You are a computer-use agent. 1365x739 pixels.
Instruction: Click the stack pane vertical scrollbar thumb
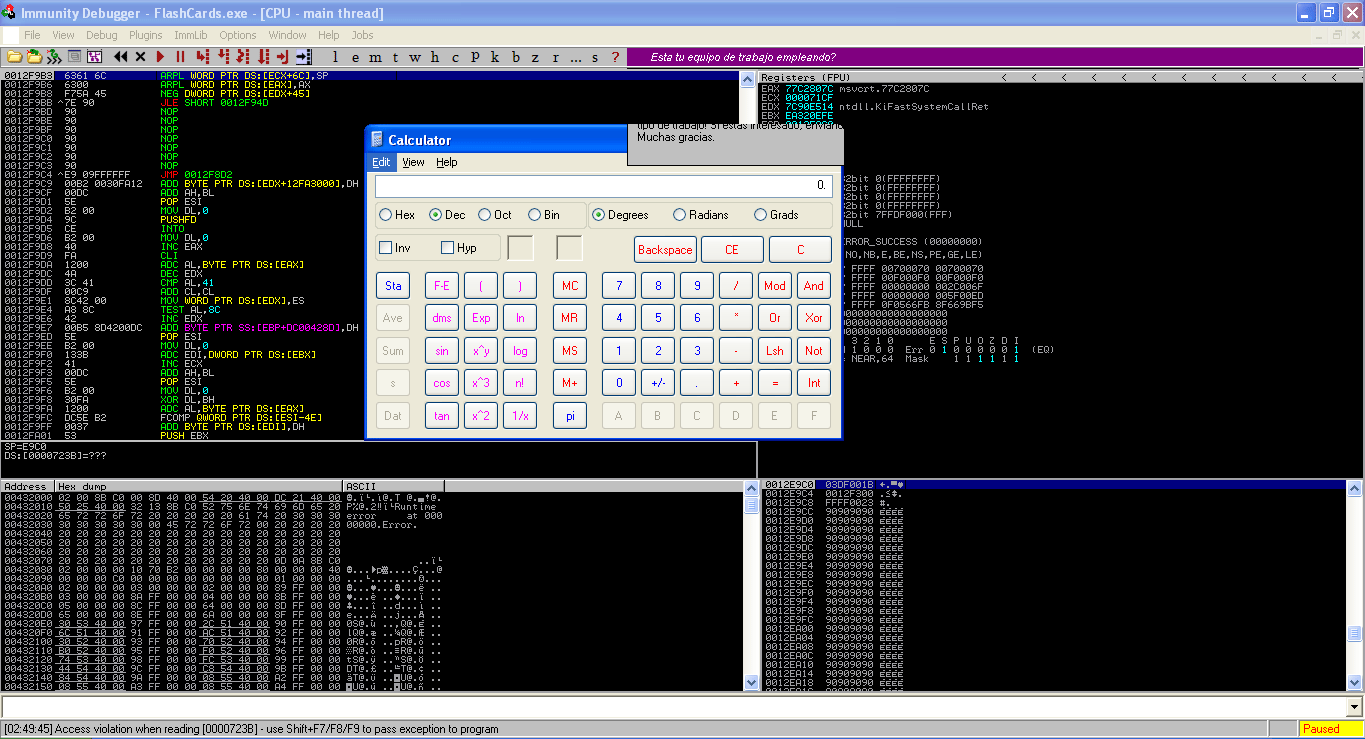pyautogui.click(x=1354, y=634)
